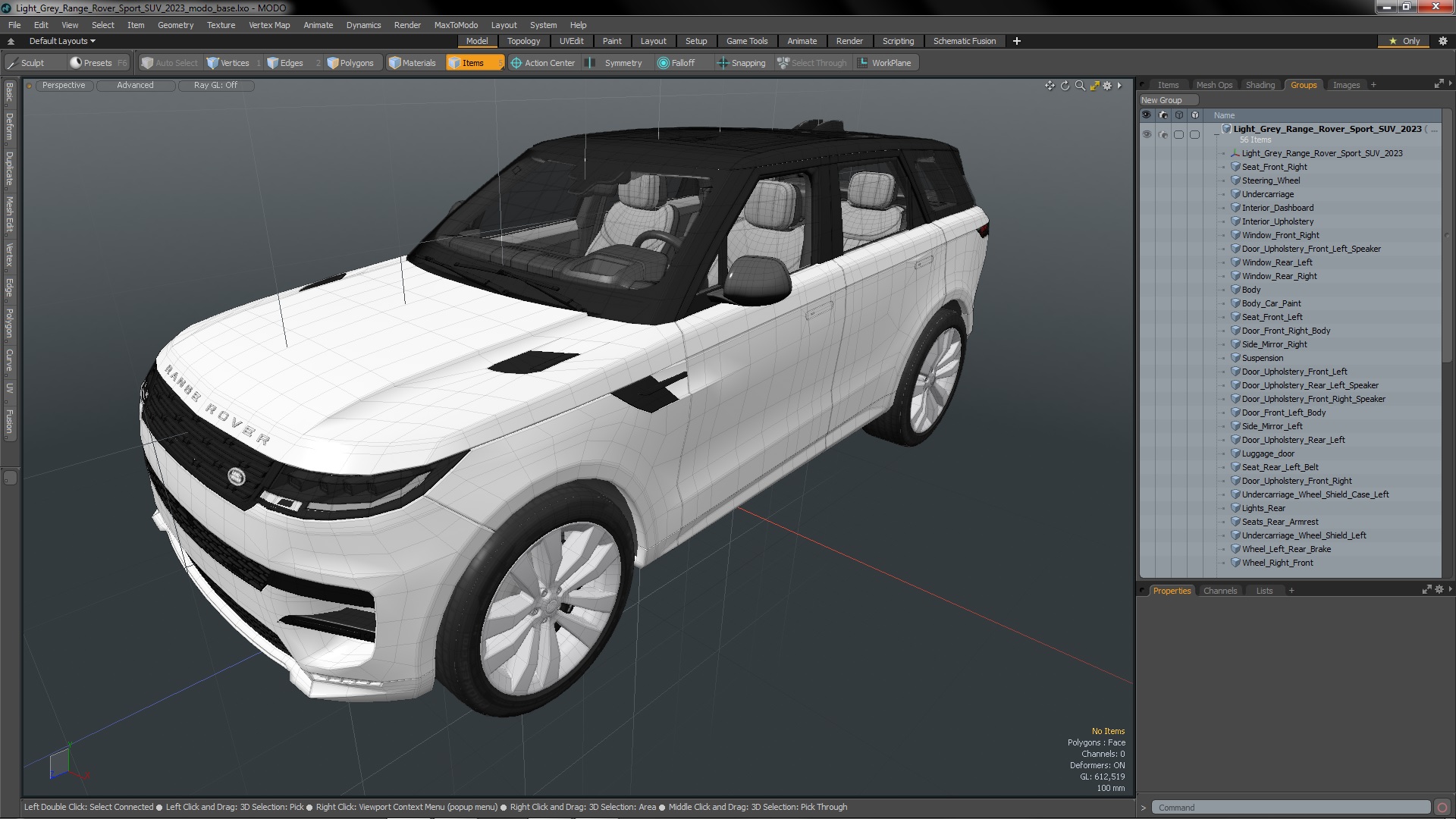Activate the Snapping tool icon

coord(723,63)
